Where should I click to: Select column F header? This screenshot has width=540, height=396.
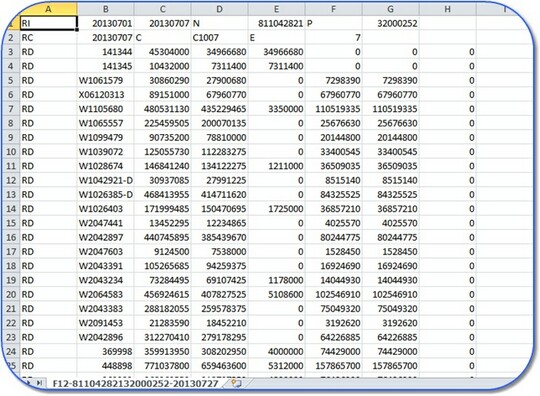pyautogui.click(x=333, y=9)
